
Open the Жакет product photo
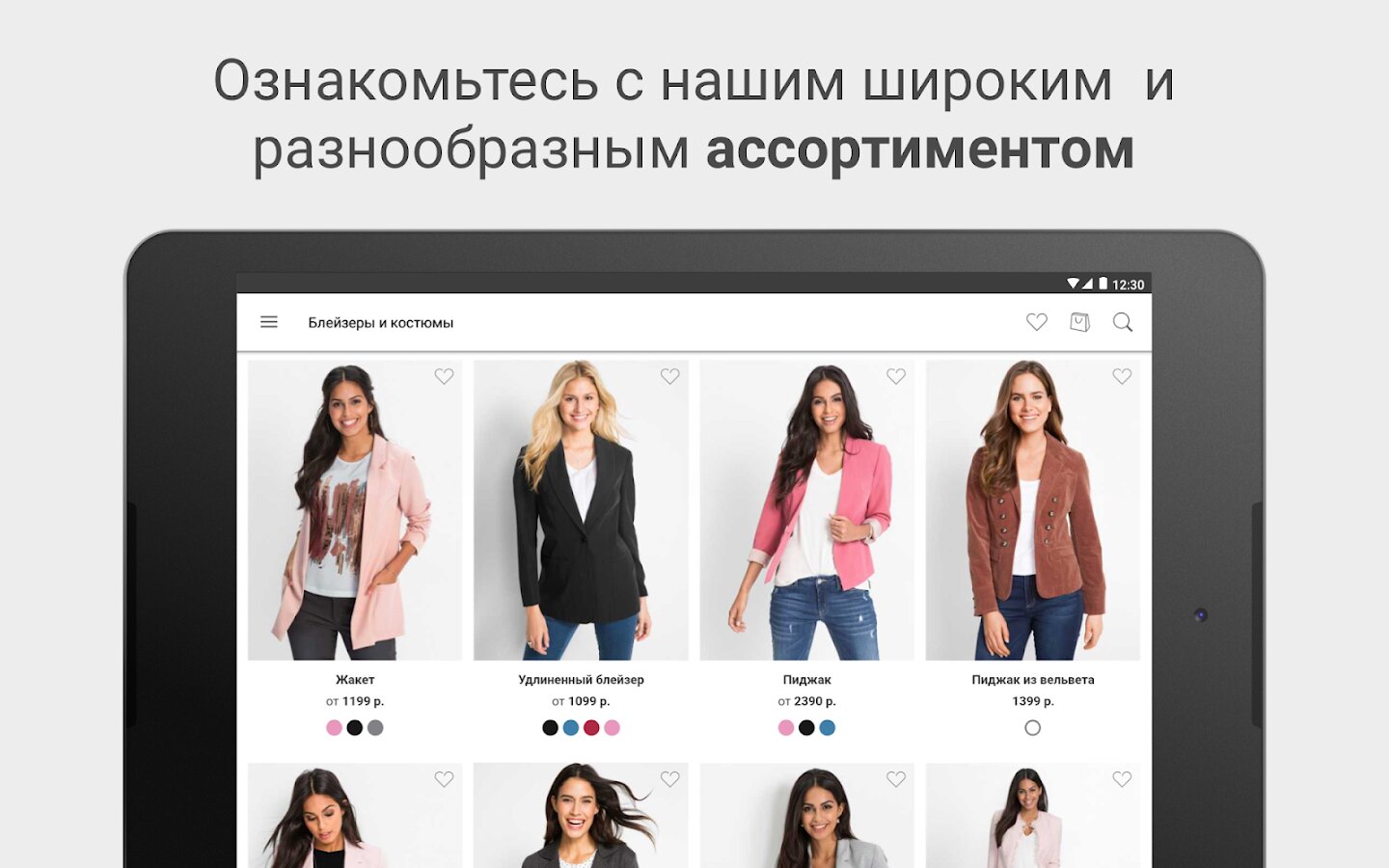(x=355, y=510)
